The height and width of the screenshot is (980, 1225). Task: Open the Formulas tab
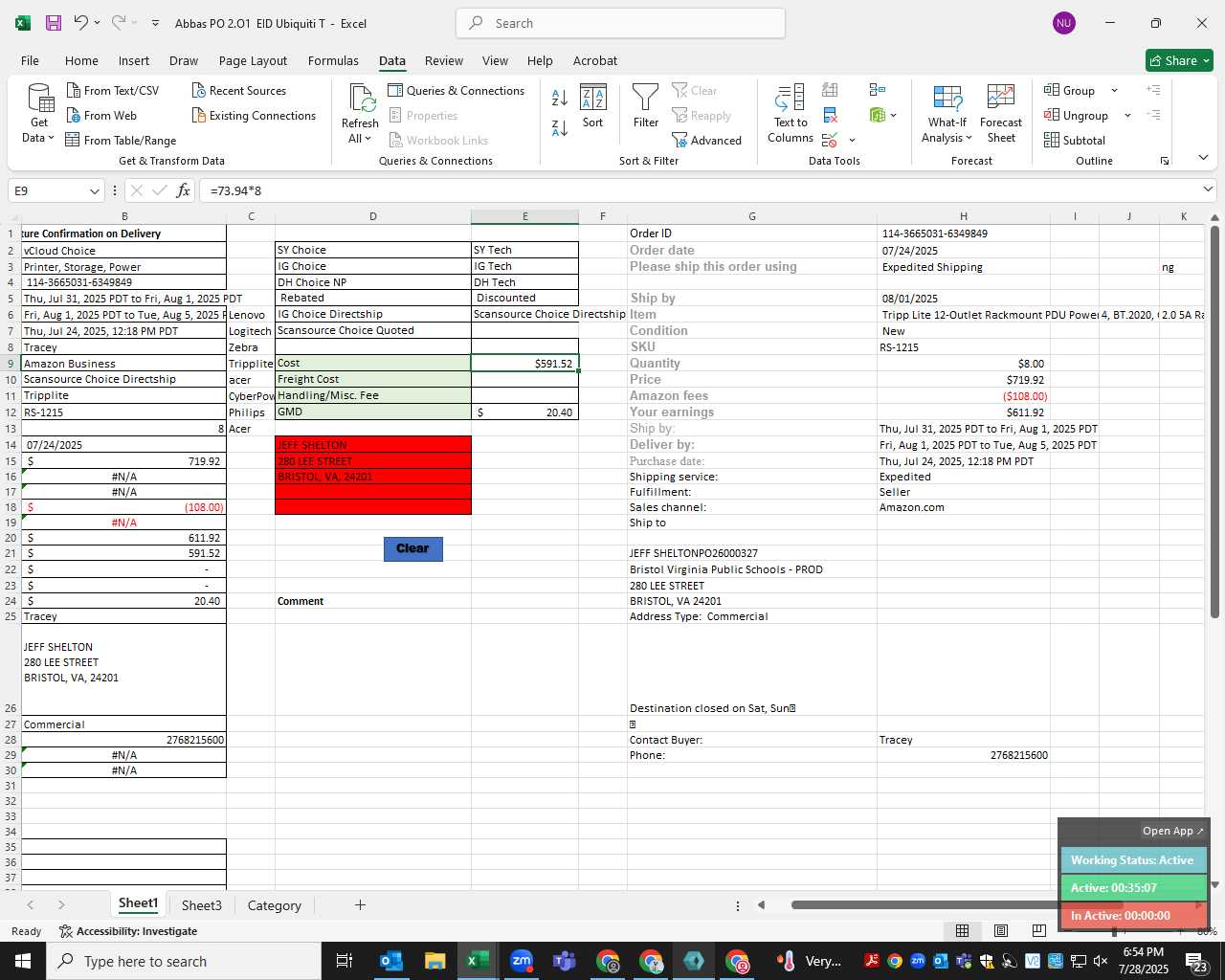point(333,60)
